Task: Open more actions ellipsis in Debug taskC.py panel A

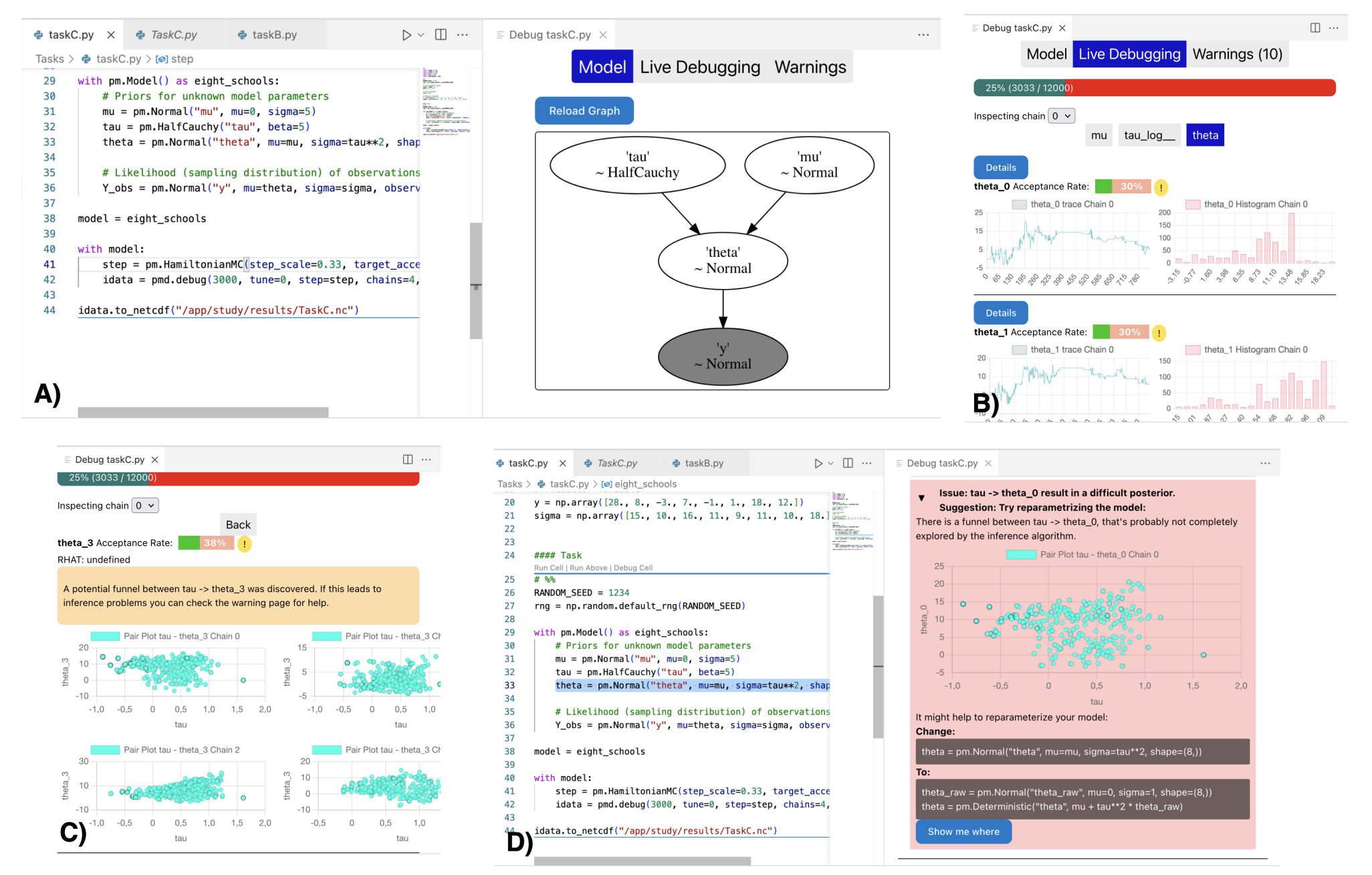Action: pyautogui.click(x=923, y=35)
